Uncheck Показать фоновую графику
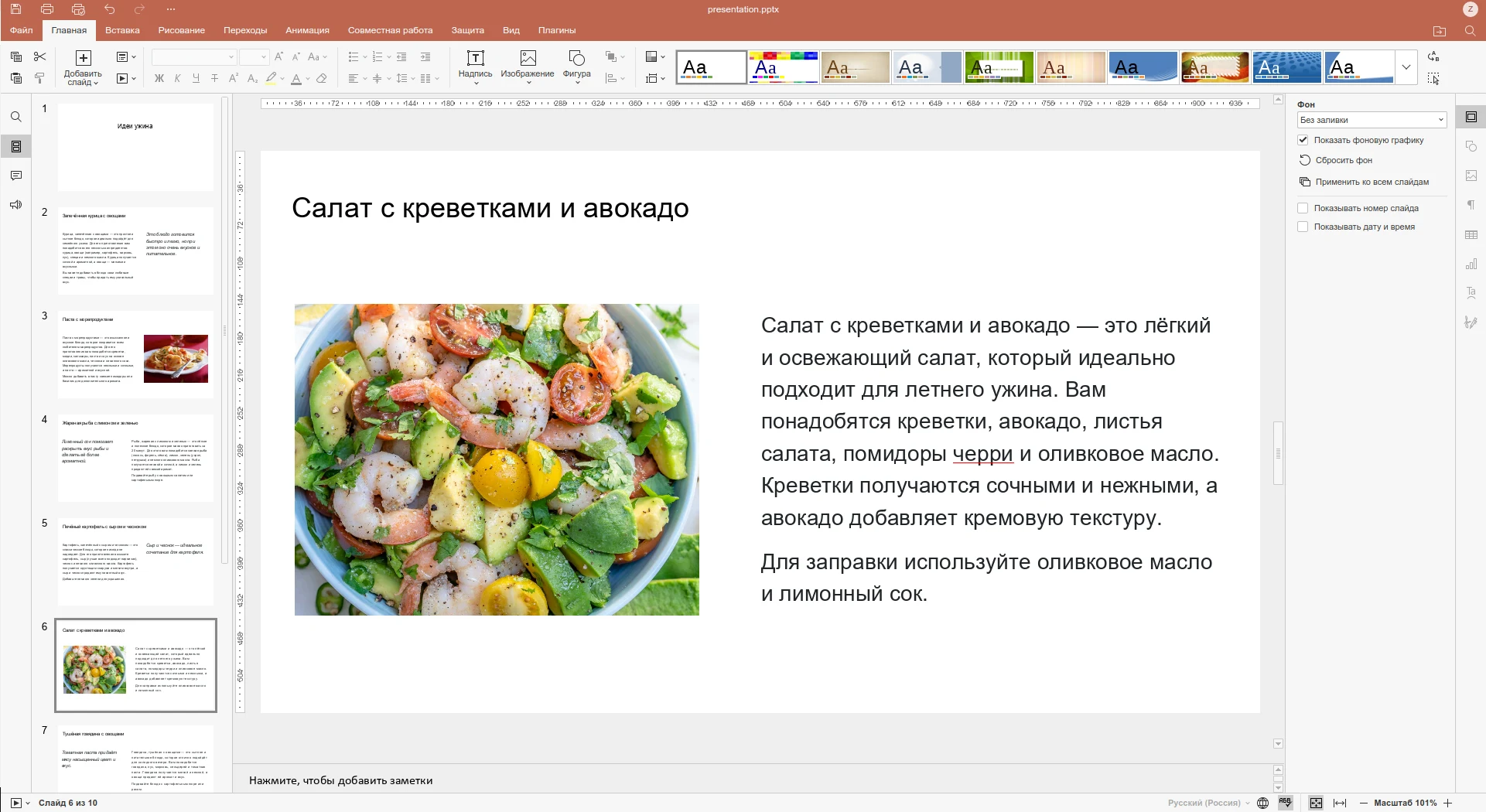This screenshot has height=812, width=1486. 1303,140
